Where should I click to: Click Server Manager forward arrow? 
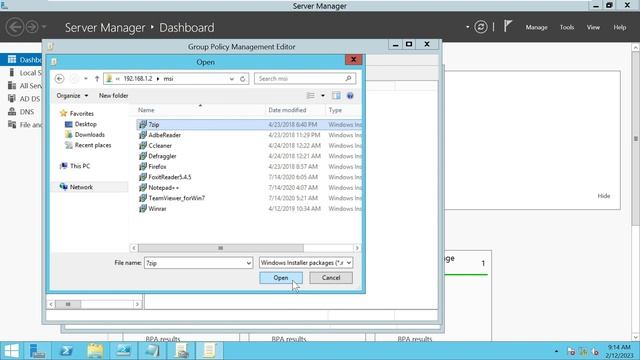(32, 27)
